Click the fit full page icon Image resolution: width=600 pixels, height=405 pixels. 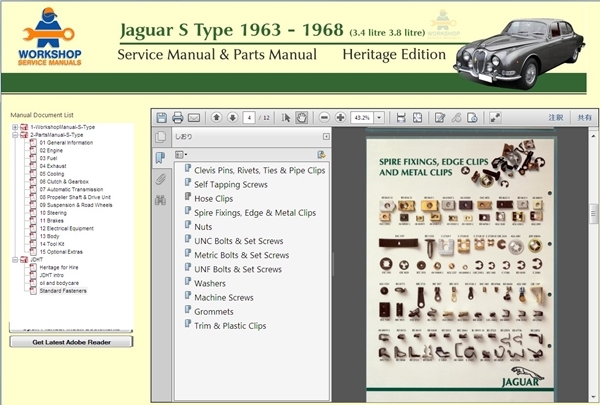pos(417,118)
